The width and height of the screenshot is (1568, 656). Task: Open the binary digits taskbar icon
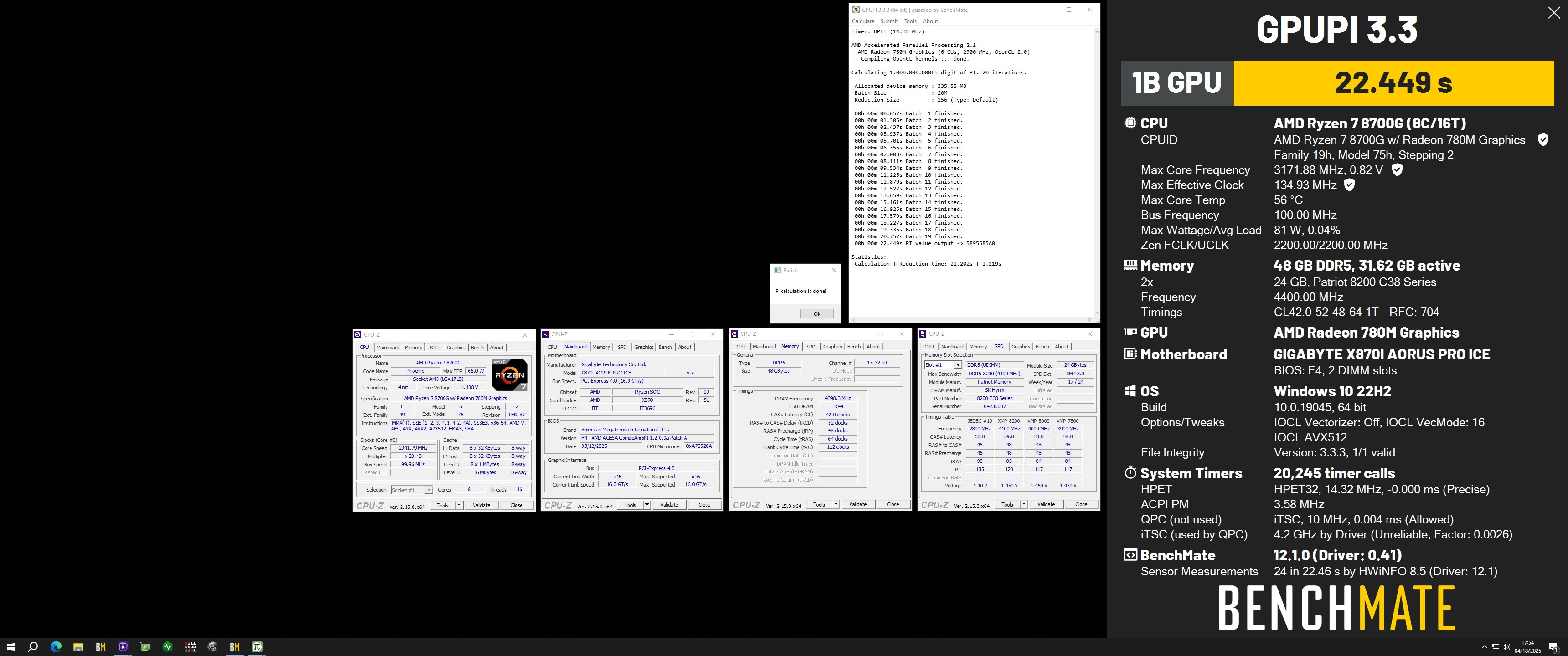pyautogui.click(x=190, y=647)
